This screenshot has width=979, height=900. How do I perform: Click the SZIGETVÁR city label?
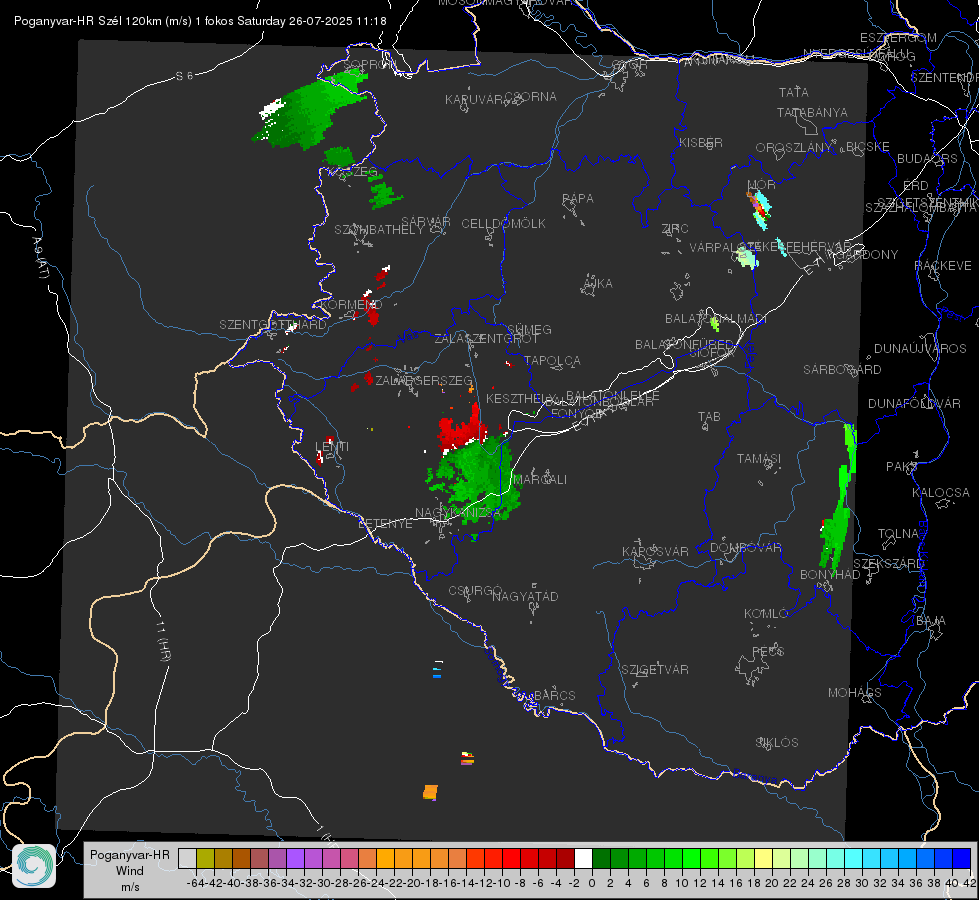point(655,670)
